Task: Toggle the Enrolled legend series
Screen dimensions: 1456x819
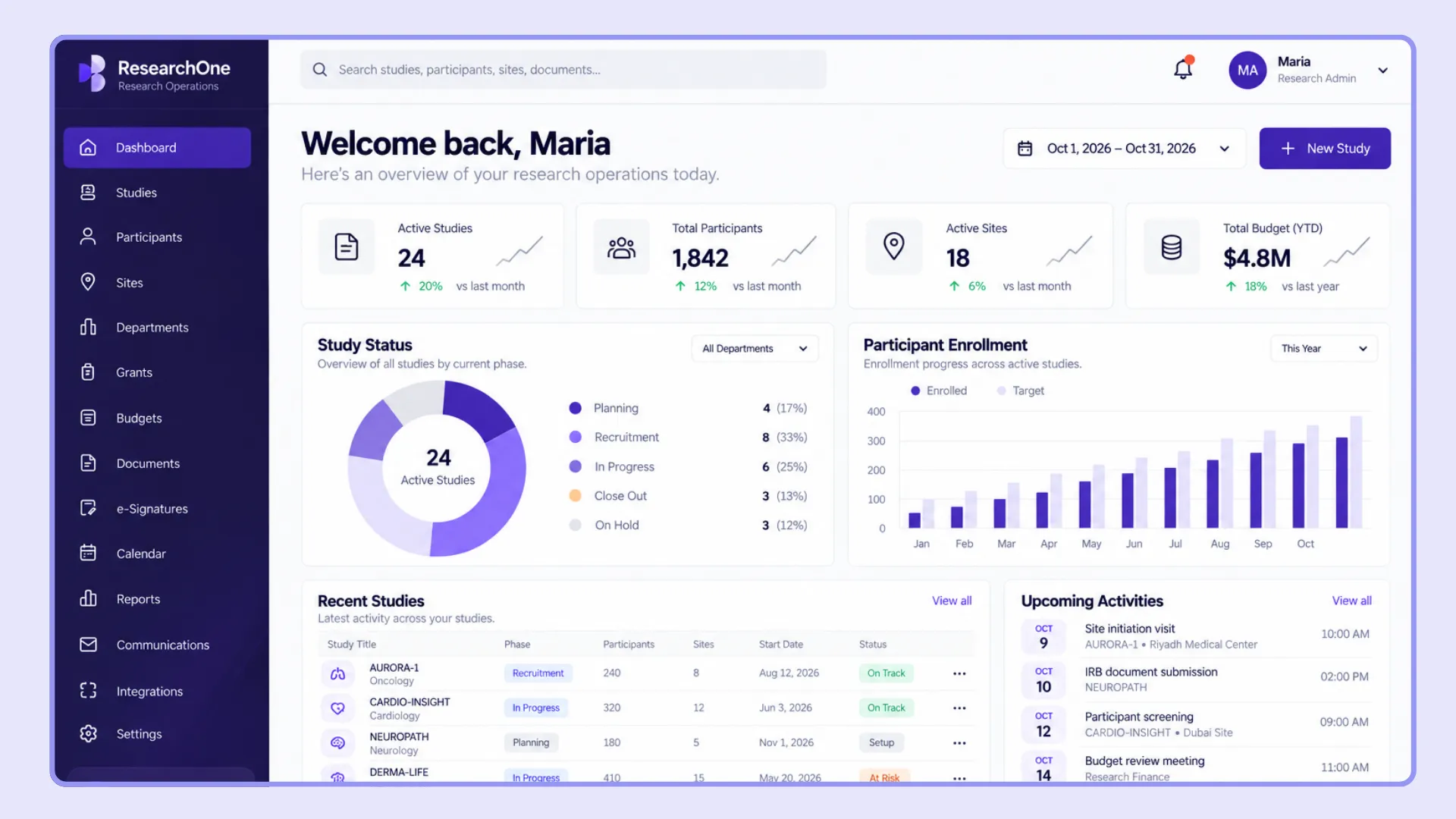Action: point(939,391)
